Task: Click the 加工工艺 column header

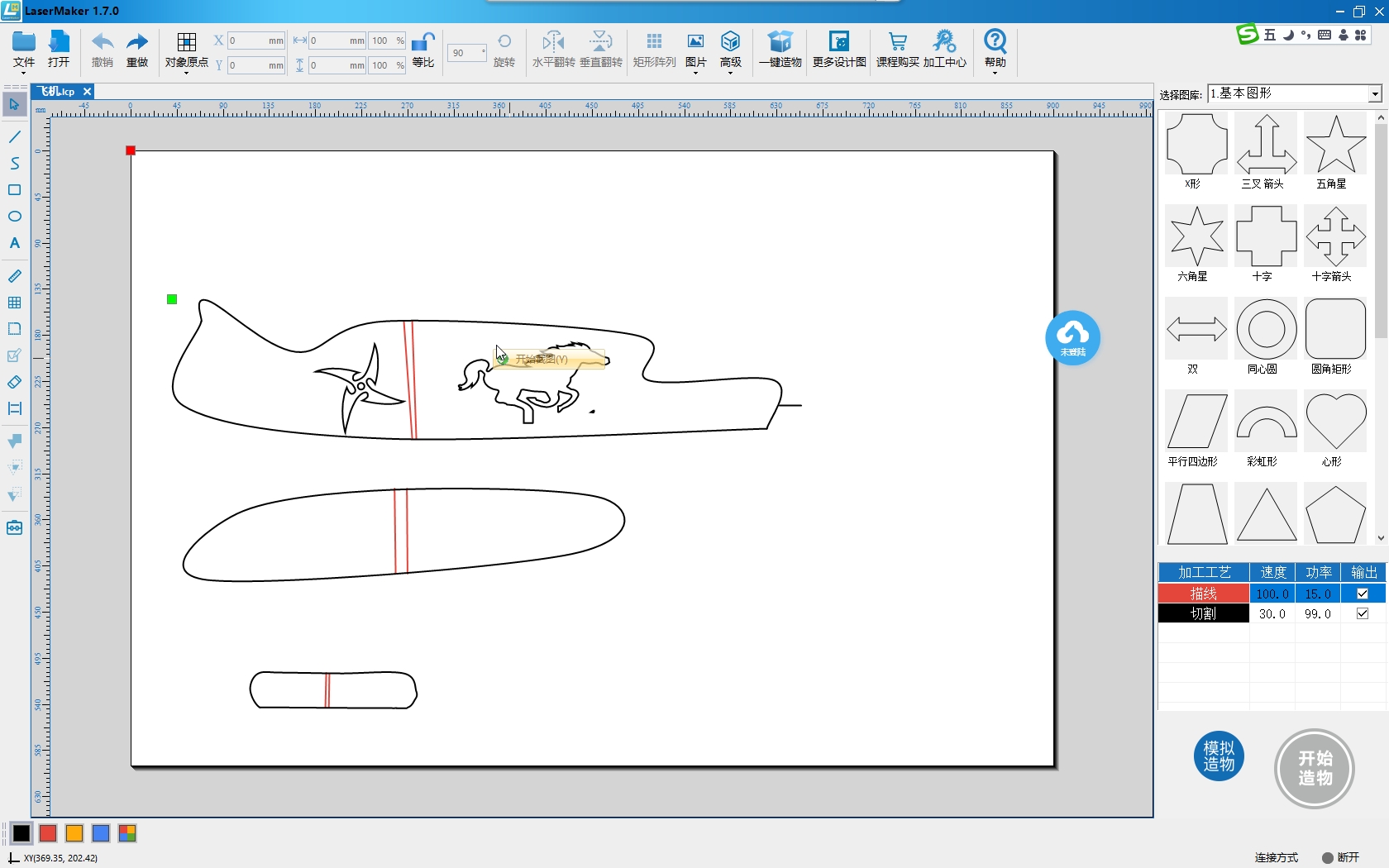Action: (1204, 572)
